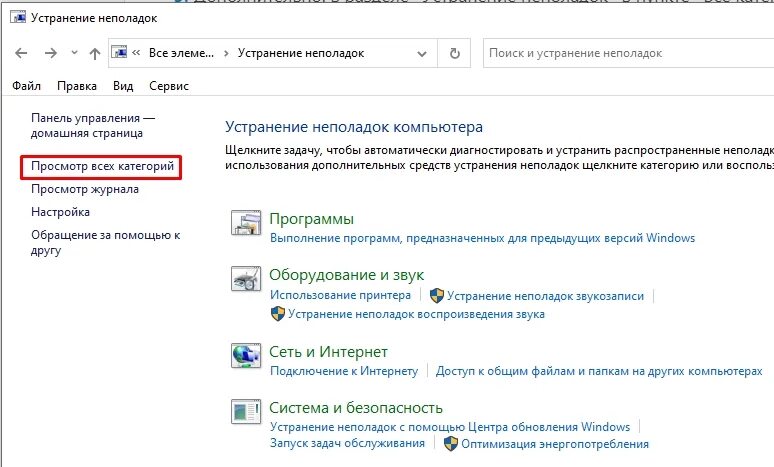Open Панель управления — домашняя страница

coord(93,125)
